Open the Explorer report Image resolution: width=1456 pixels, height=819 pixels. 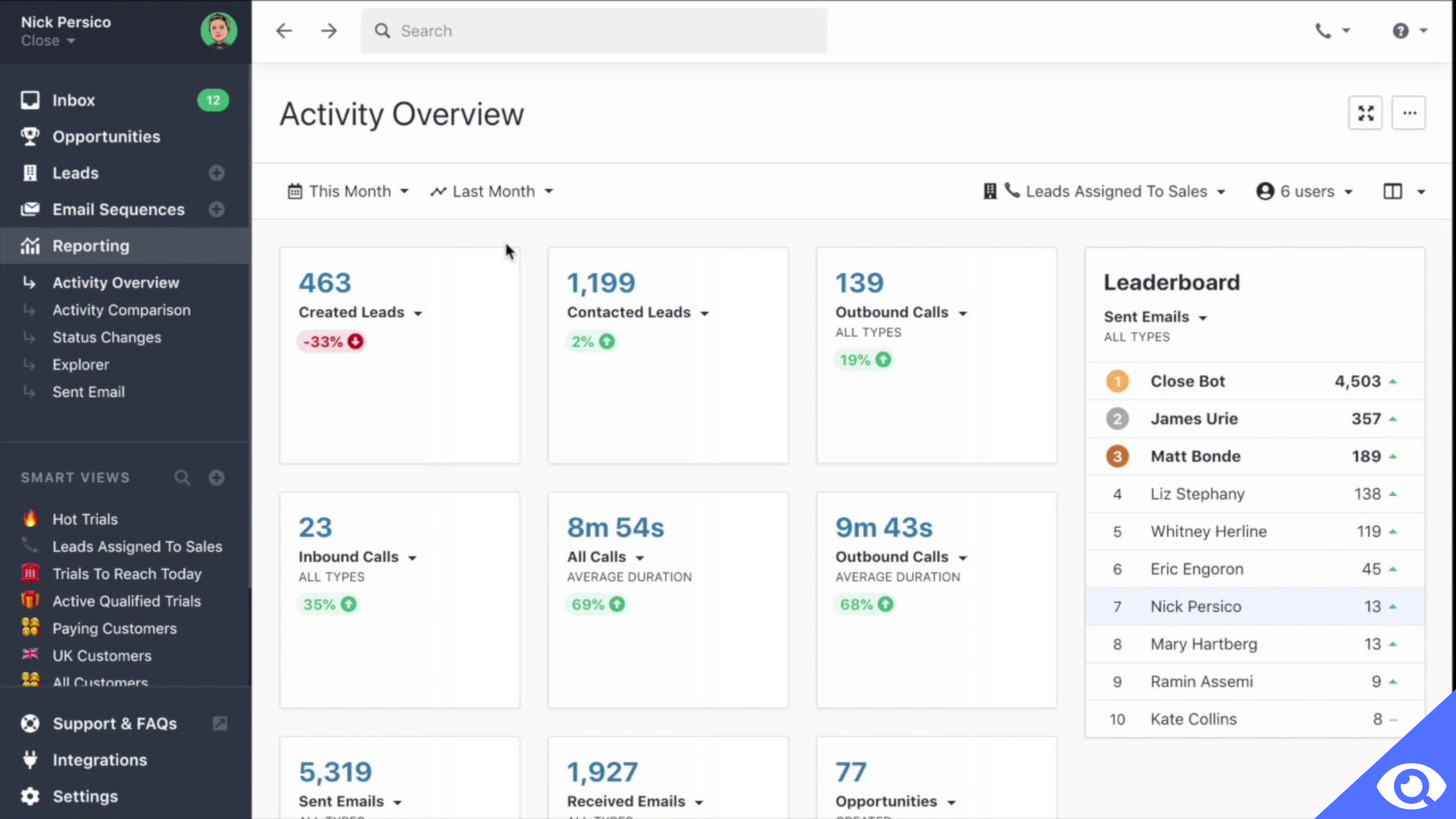pos(80,365)
